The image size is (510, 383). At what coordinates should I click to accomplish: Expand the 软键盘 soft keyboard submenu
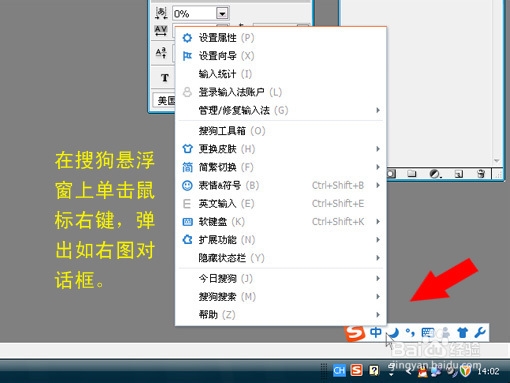click(281, 221)
